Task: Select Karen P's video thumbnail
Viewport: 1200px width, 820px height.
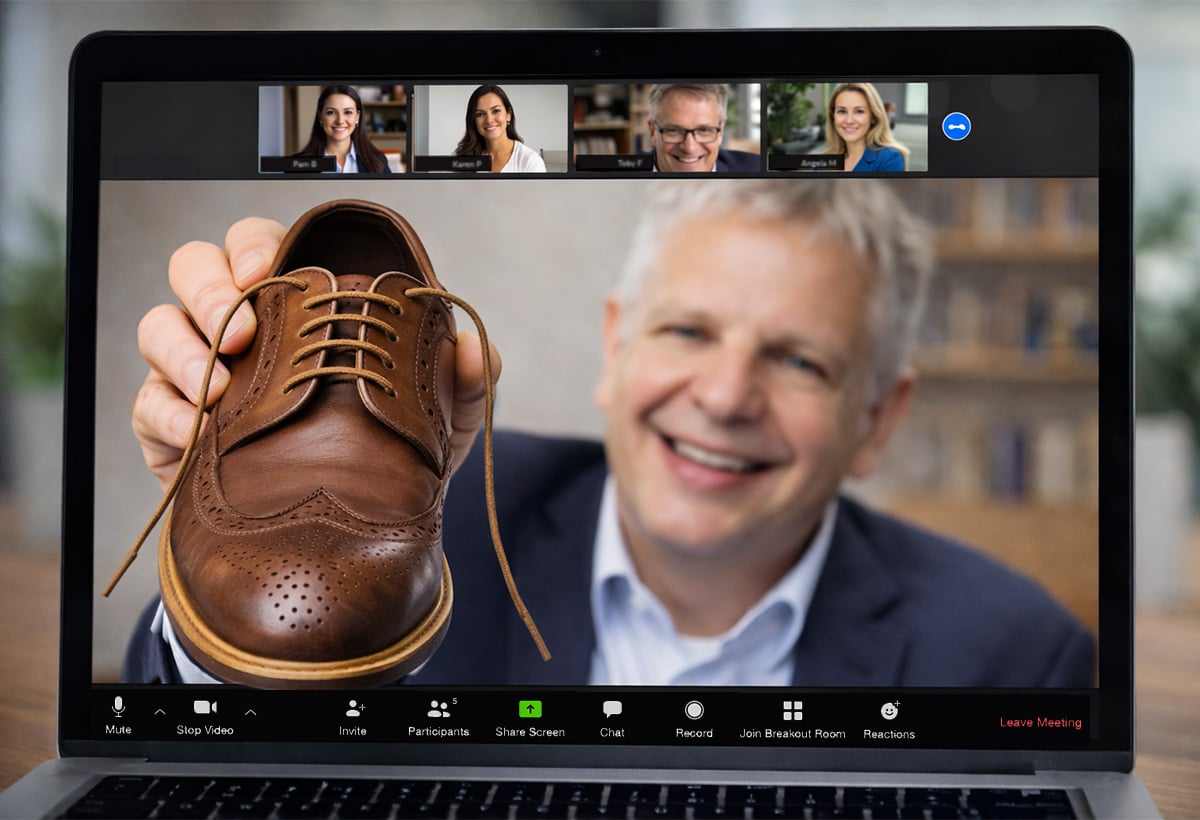Action: coord(490,128)
